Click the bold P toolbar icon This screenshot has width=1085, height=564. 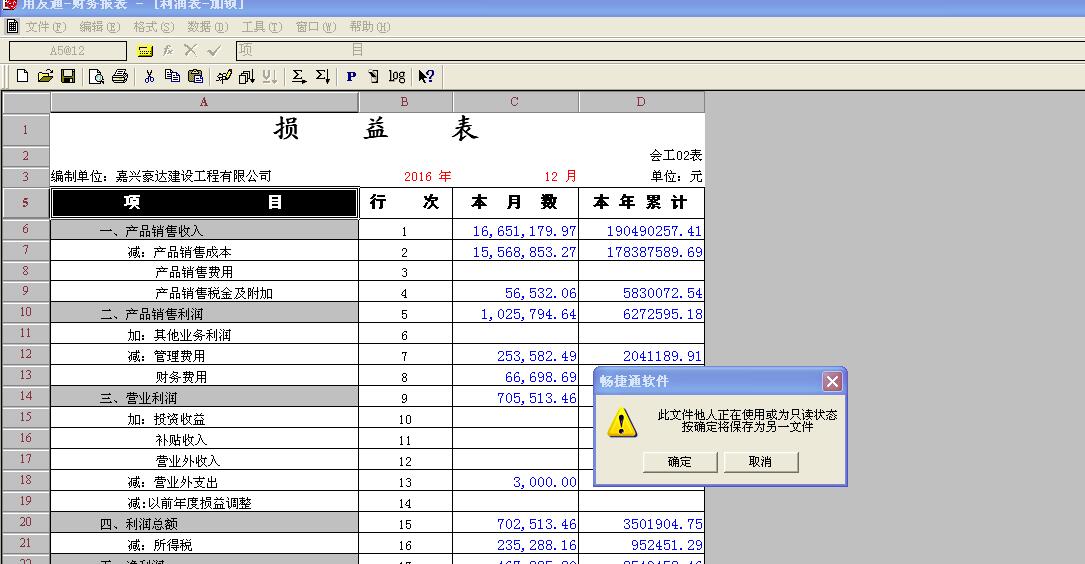(352, 76)
